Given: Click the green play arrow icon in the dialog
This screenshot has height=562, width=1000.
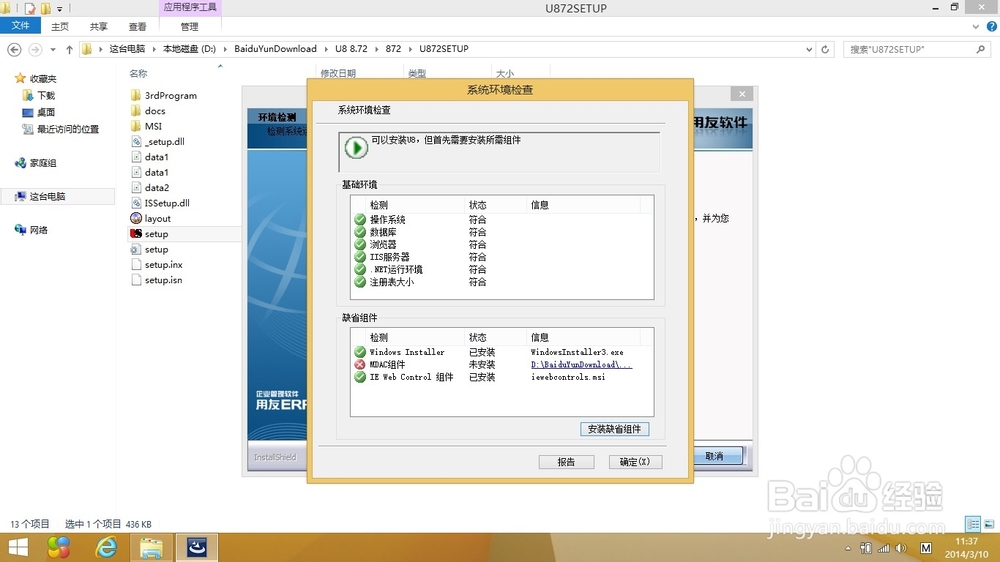Looking at the screenshot, I should [x=356, y=148].
